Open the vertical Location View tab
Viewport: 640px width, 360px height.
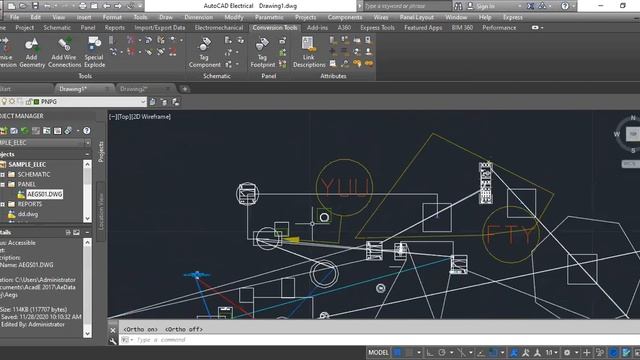(x=101, y=211)
